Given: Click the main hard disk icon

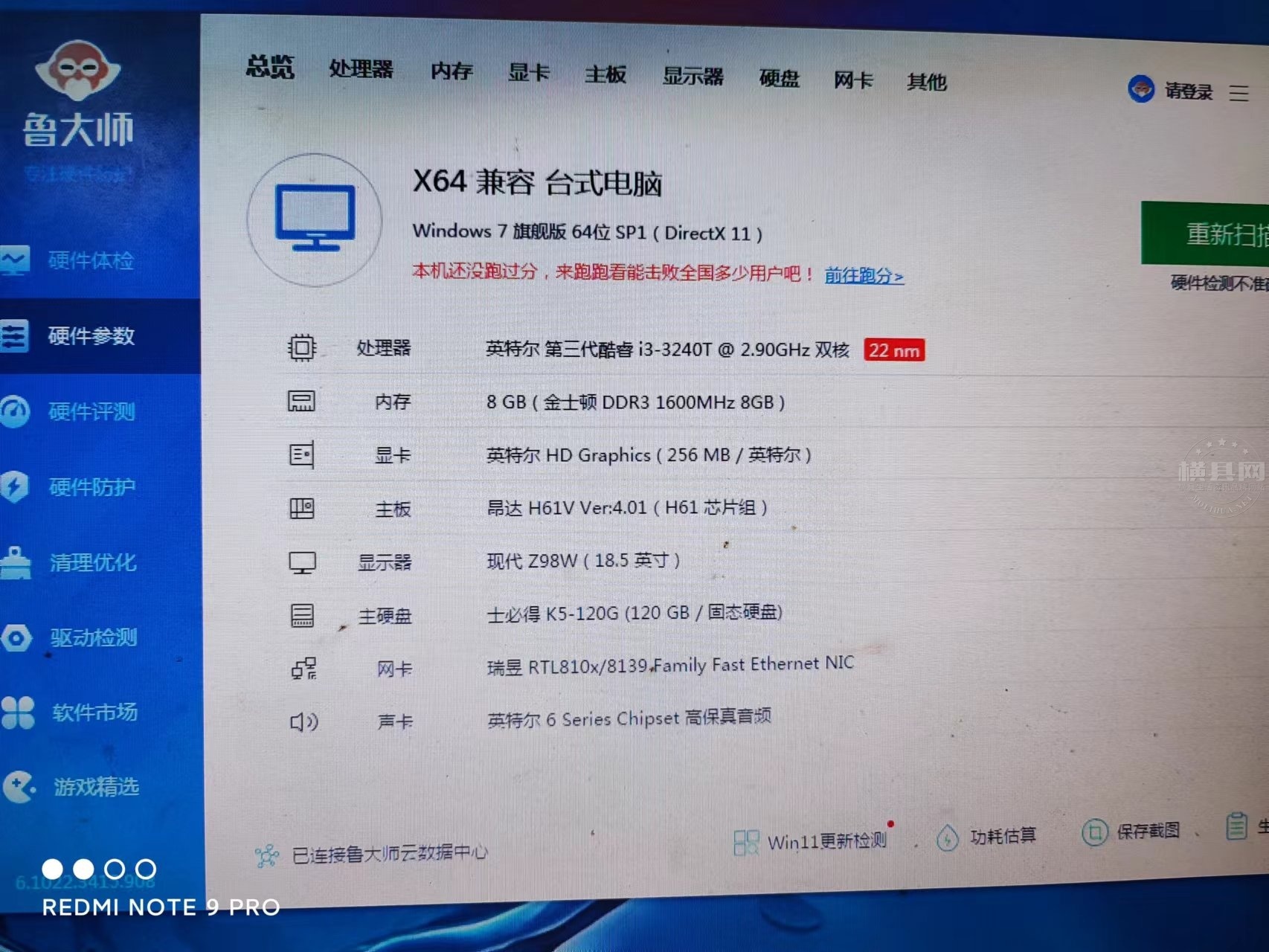Looking at the screenshot, I should coord(302,616).
